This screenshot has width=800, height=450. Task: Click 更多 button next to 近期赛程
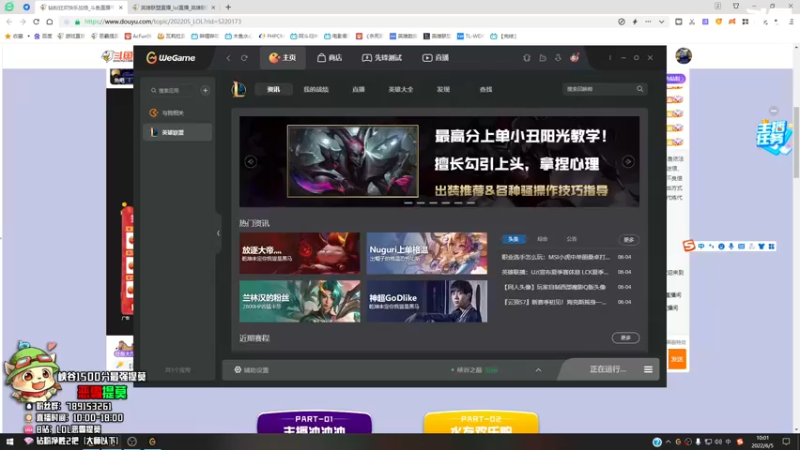pyautogui.click(x=626, y=338)
